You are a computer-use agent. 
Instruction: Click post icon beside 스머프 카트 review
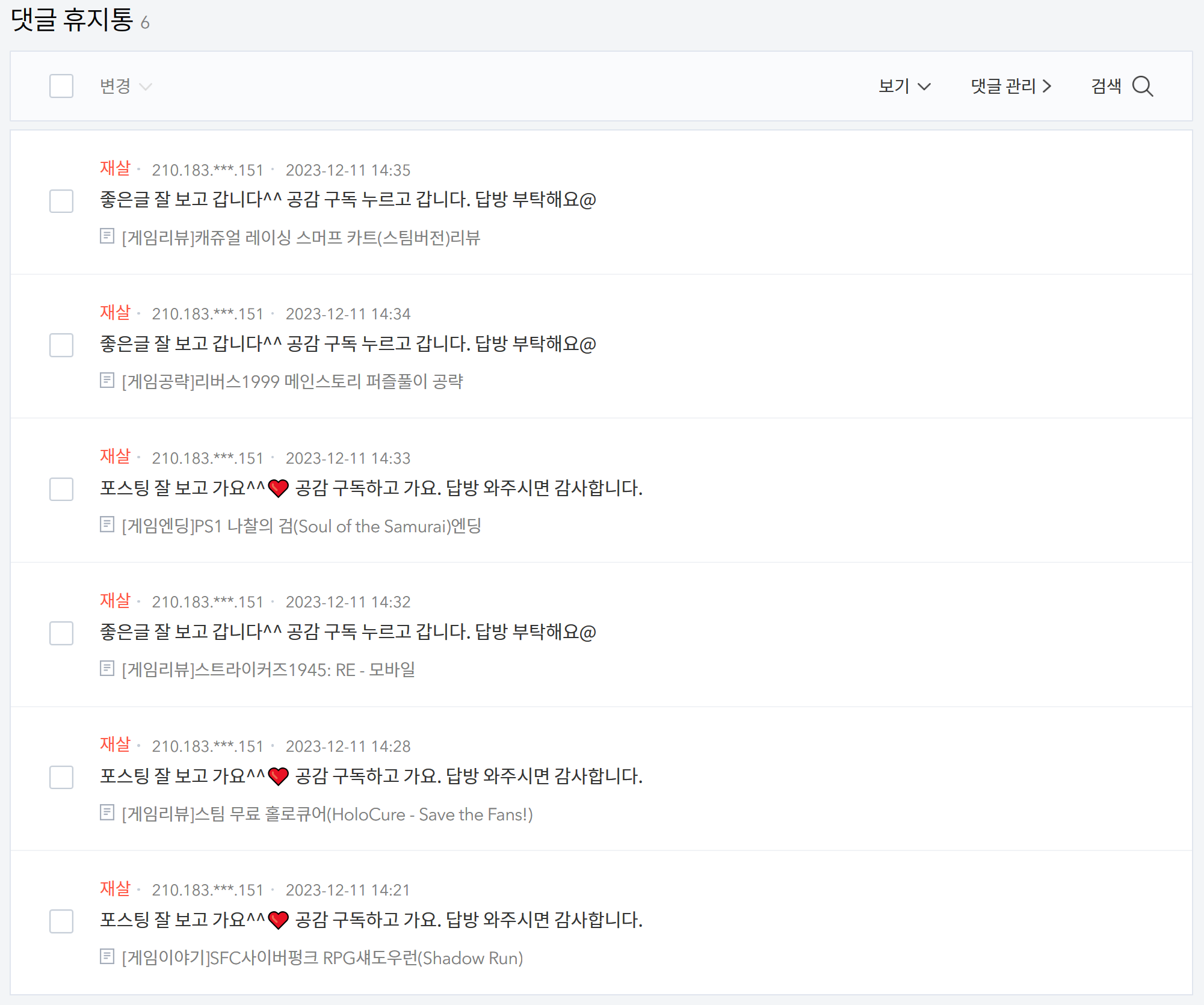click(x=107, y=236)
